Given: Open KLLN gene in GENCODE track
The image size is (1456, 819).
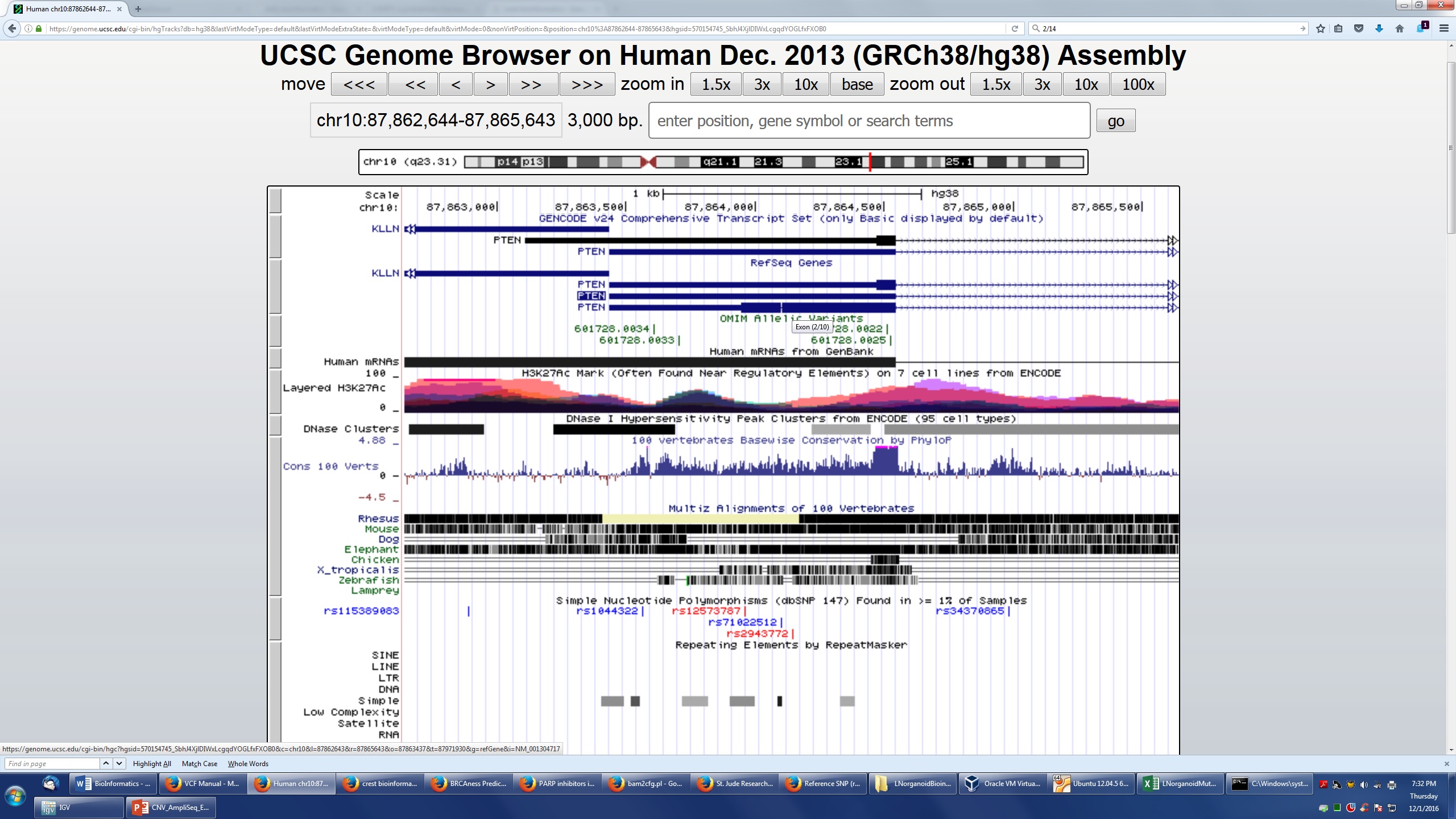Looking at the screenshot, I should 386,229.
